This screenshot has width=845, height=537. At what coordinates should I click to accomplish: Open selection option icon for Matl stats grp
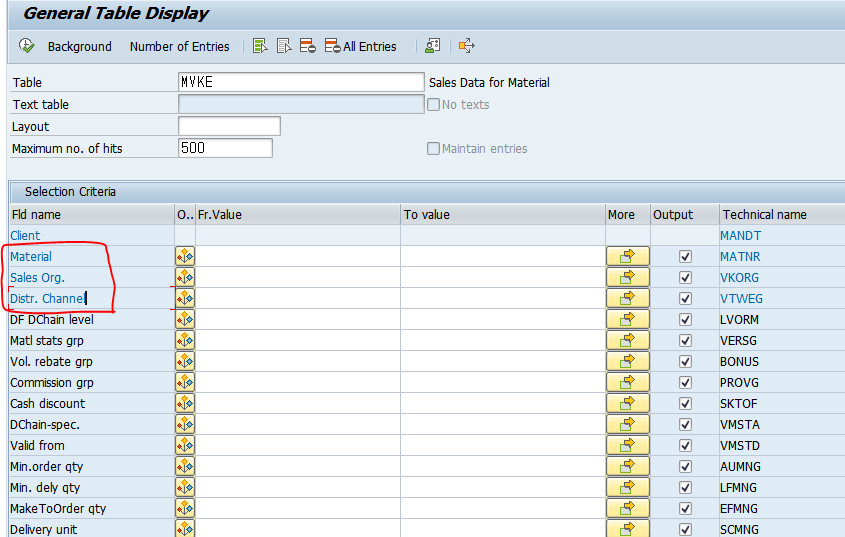(185, 340)
